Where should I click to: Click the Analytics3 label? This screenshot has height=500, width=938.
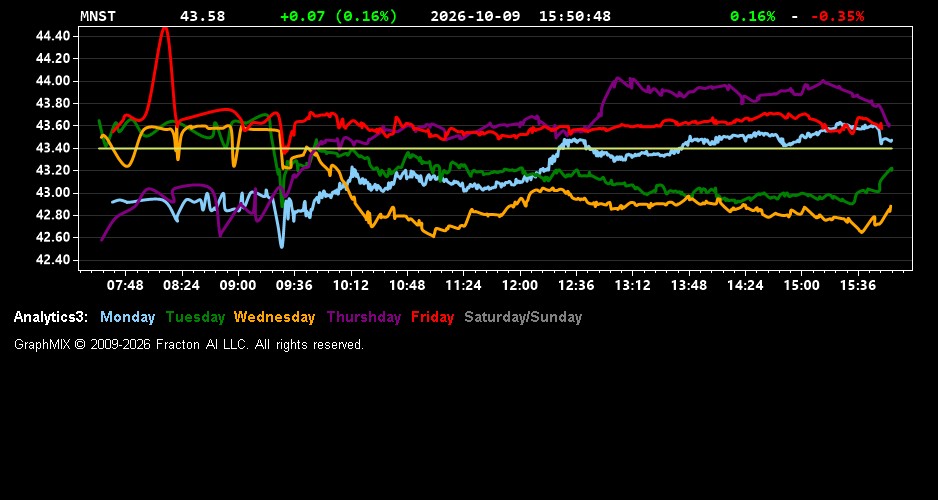[x=51, y=318]
